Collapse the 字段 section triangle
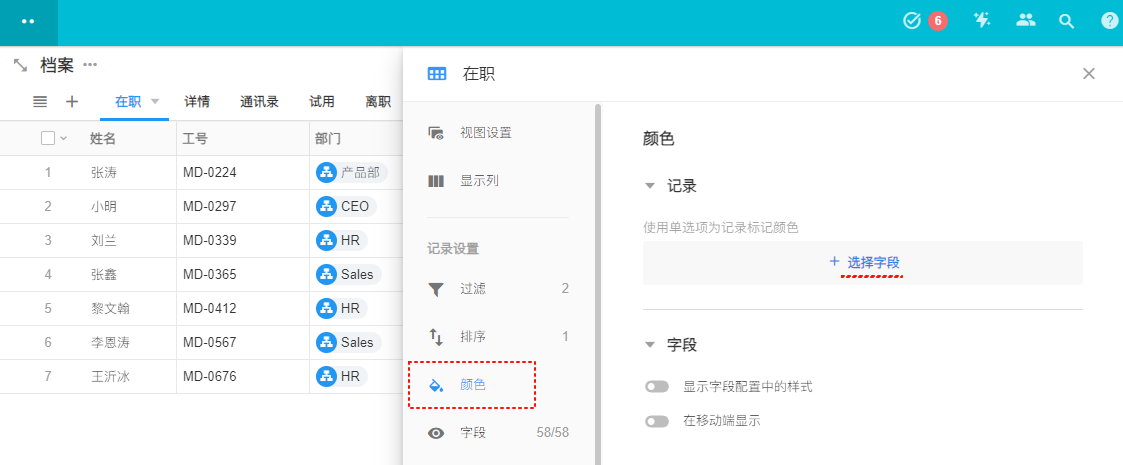Screen dimensions: 1123x465 (650, 345)
